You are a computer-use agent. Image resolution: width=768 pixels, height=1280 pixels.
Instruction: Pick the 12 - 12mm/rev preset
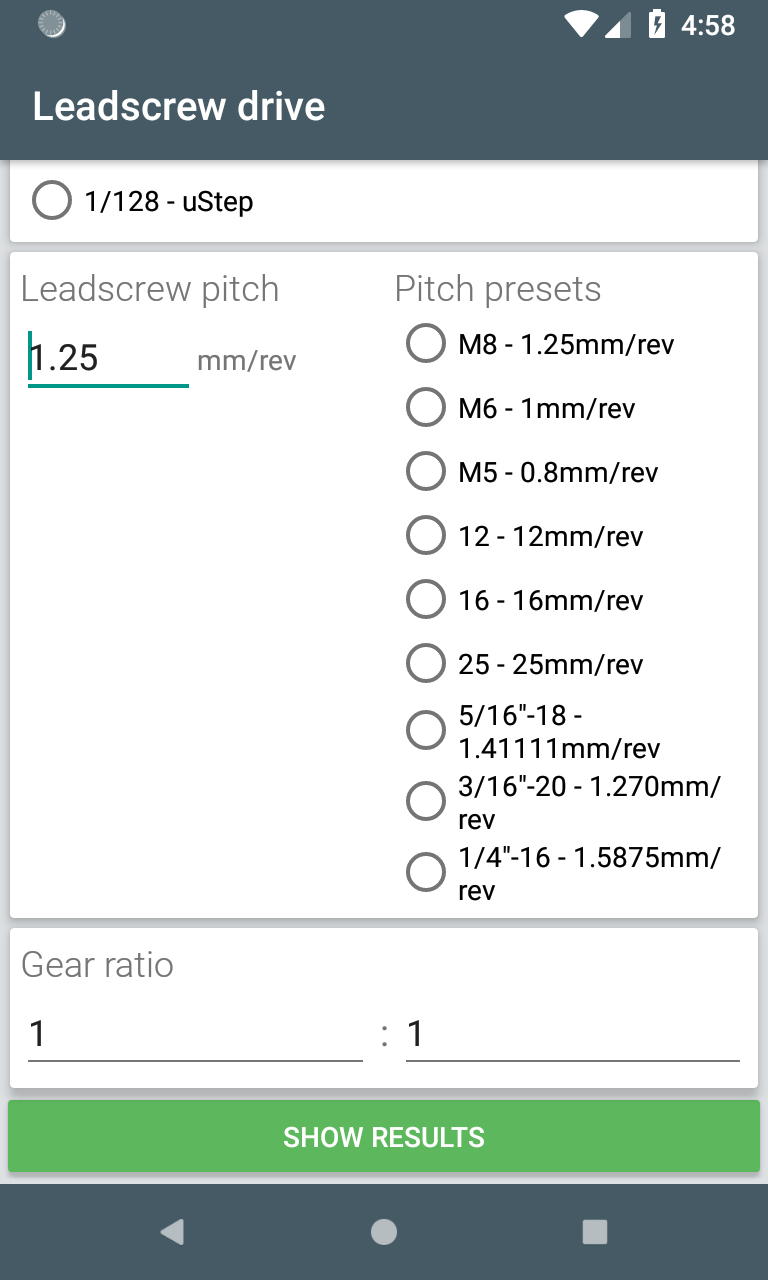pyautogui.click(x=524, y=536)
